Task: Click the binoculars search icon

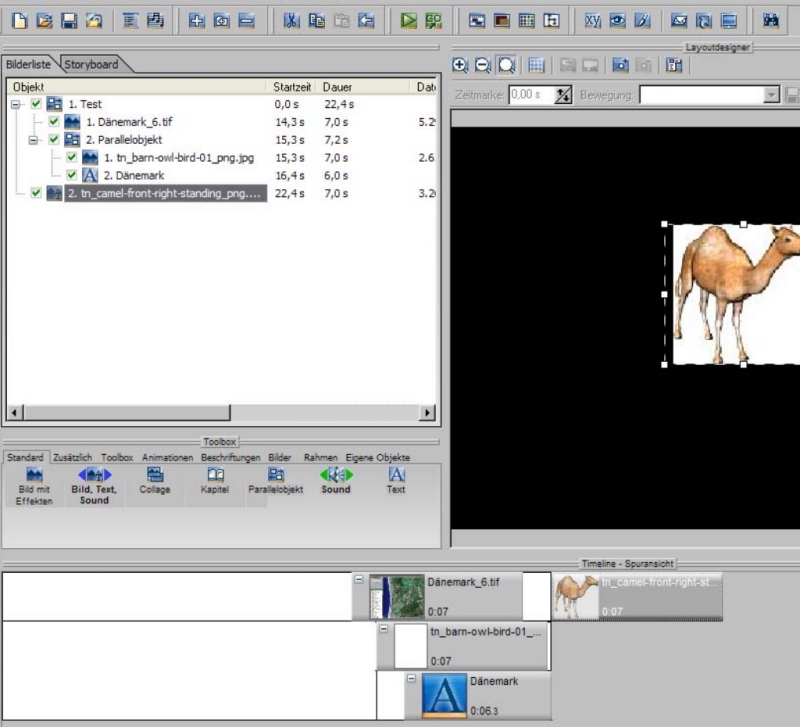Action: click(x=771, y=20)
